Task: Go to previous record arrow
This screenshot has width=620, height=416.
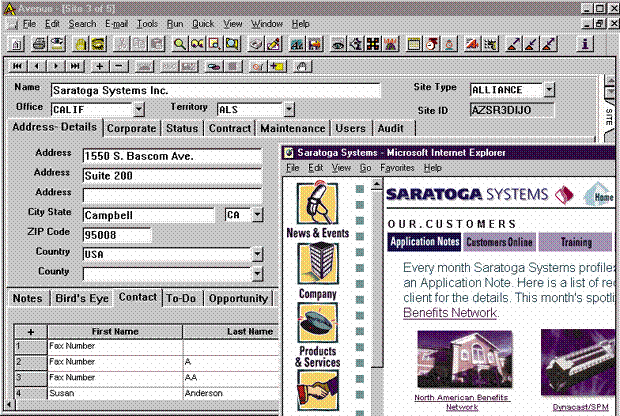Action: point(36,66)
